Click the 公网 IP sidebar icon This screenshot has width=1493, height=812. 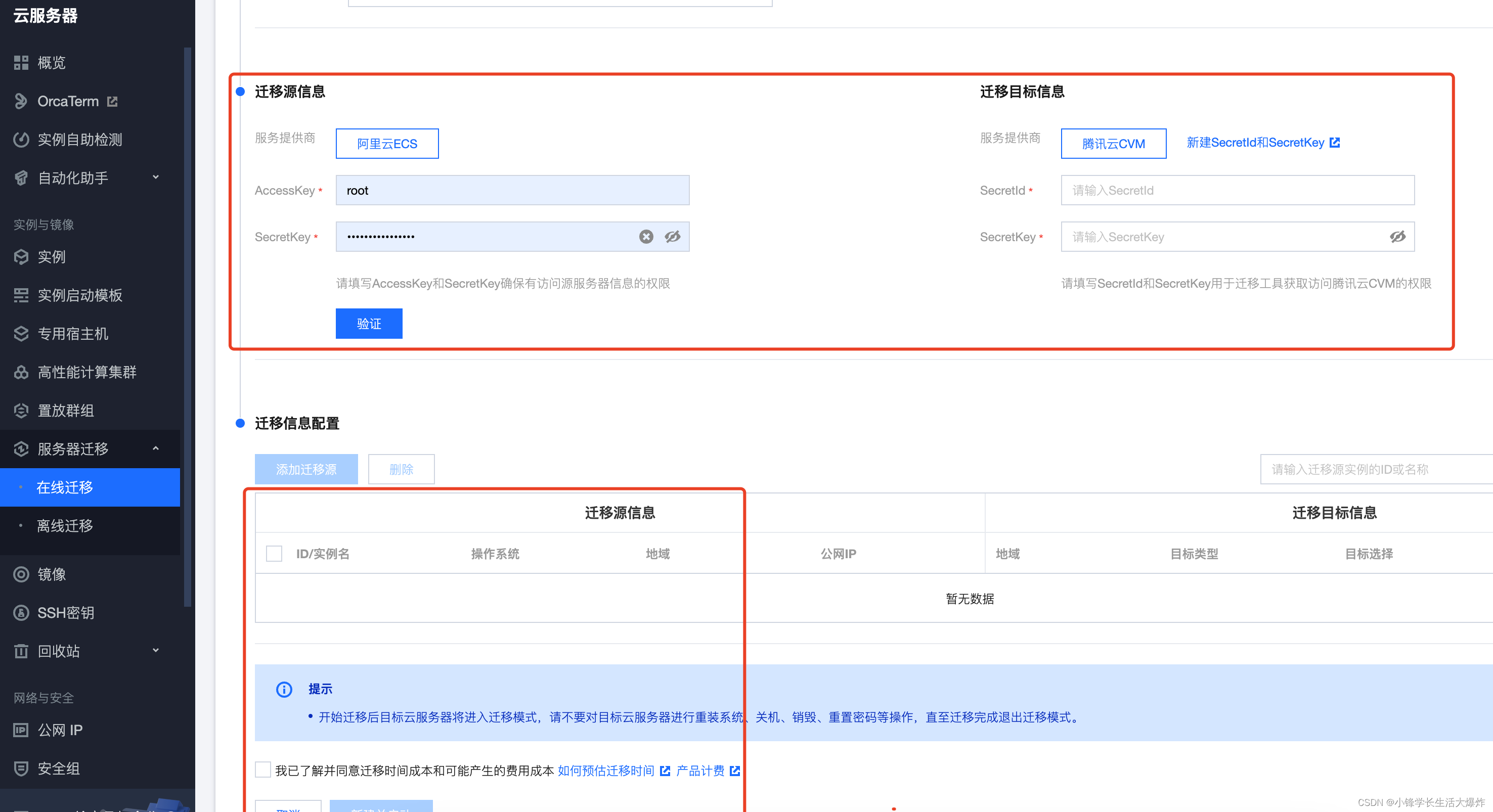click(x=21, y=730)
